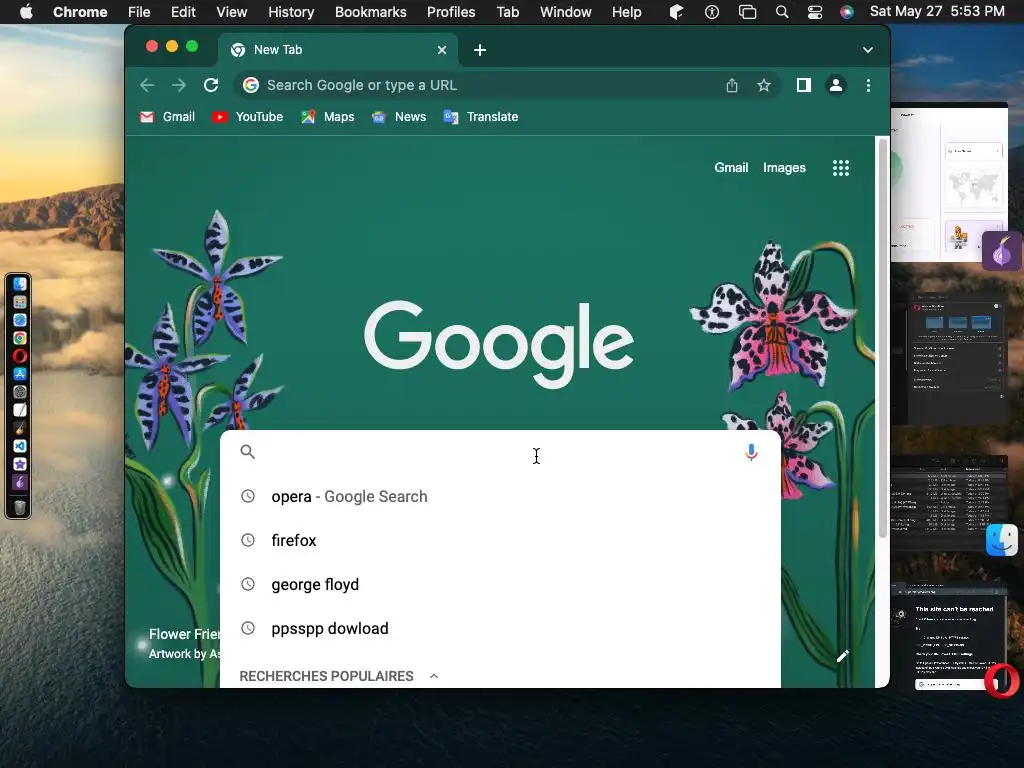Open Opera from the dock
Screen dimensions: 1024x768
[20, 356]
